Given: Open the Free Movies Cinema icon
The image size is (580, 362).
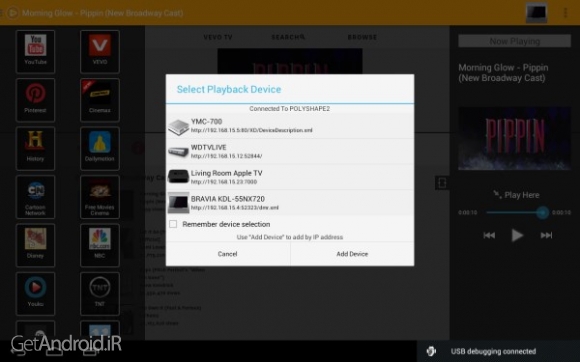Looking at the screenshot, I should click(100, 197).
